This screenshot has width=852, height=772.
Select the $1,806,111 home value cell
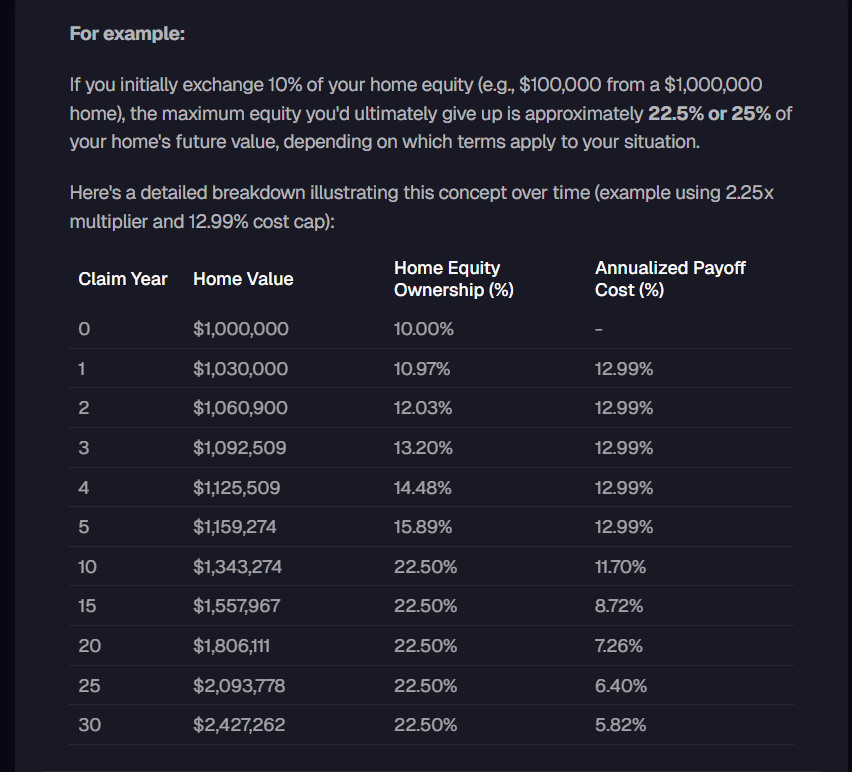[231, 646]
